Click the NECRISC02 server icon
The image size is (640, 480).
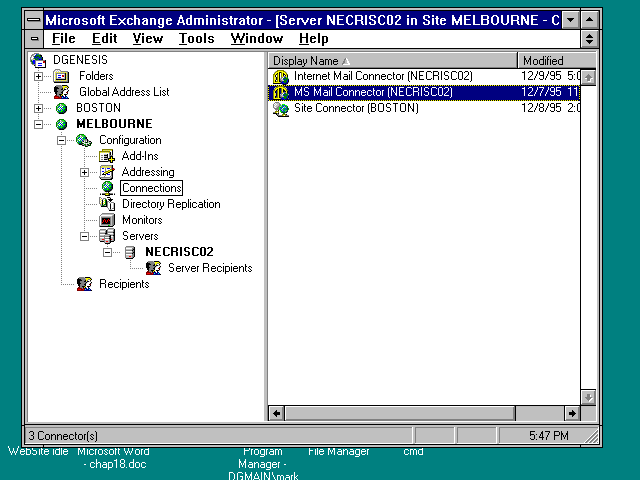[130, 252]
